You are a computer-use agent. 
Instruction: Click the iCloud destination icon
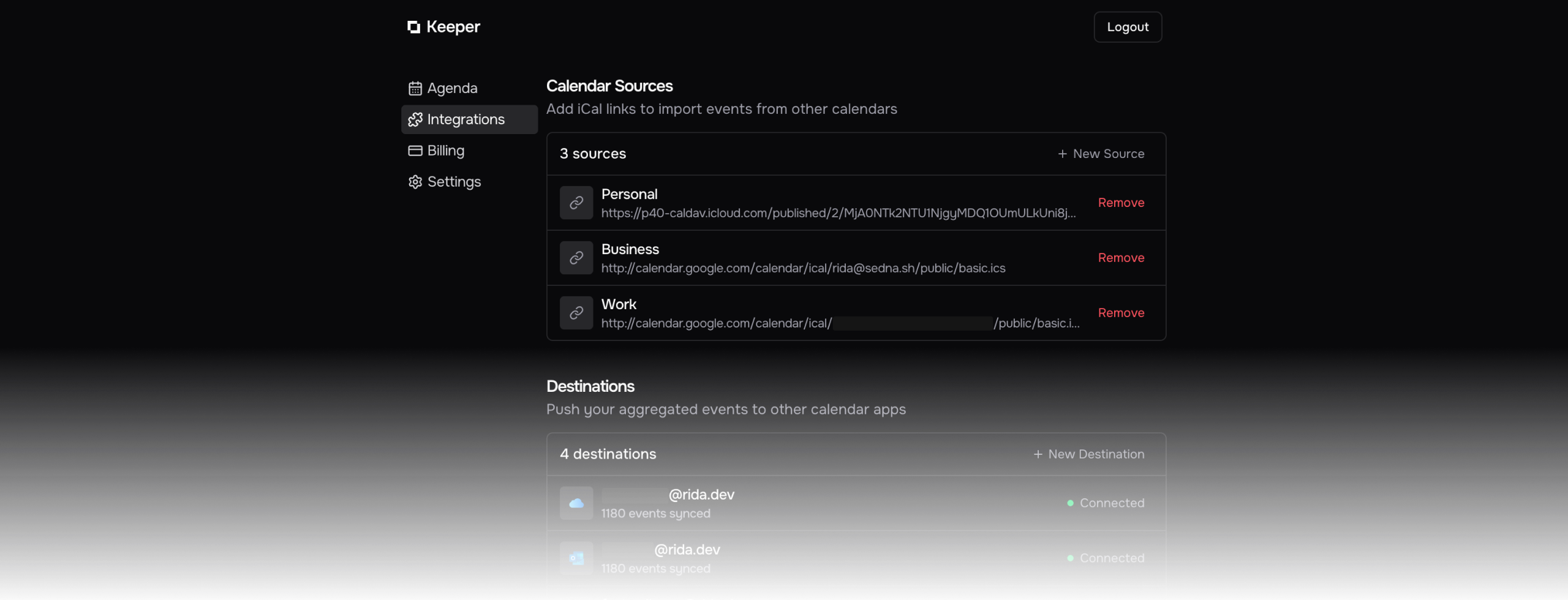pos(576,503)
